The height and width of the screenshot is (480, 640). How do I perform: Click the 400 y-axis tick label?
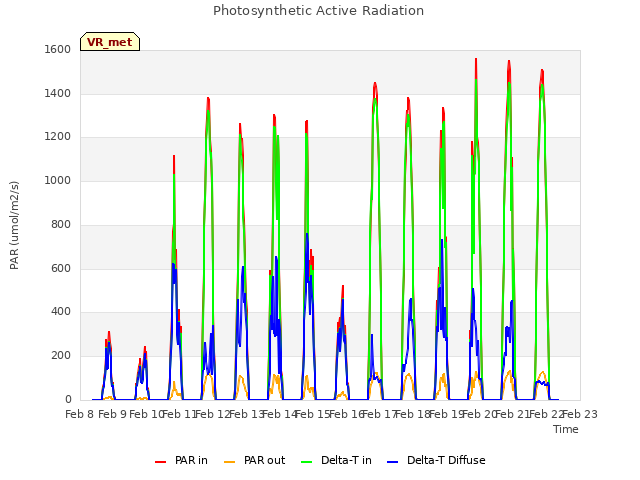click(x=61, y=312)
